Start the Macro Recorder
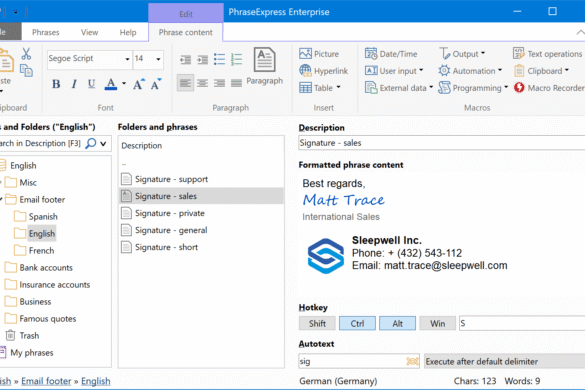Viewport: 585px width, 390px height. point(549,88)
